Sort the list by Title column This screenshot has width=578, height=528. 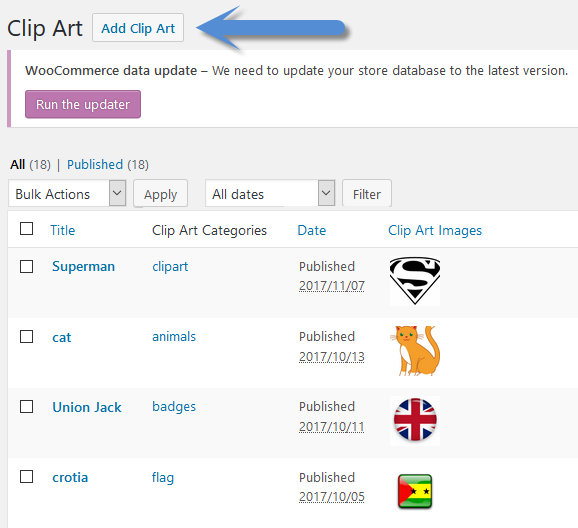pos(63,230)
